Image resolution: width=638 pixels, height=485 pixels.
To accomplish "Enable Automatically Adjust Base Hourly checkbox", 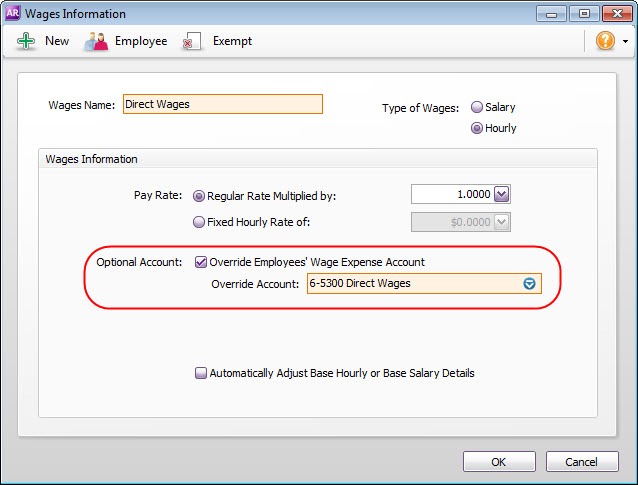I will pos(201,373).
